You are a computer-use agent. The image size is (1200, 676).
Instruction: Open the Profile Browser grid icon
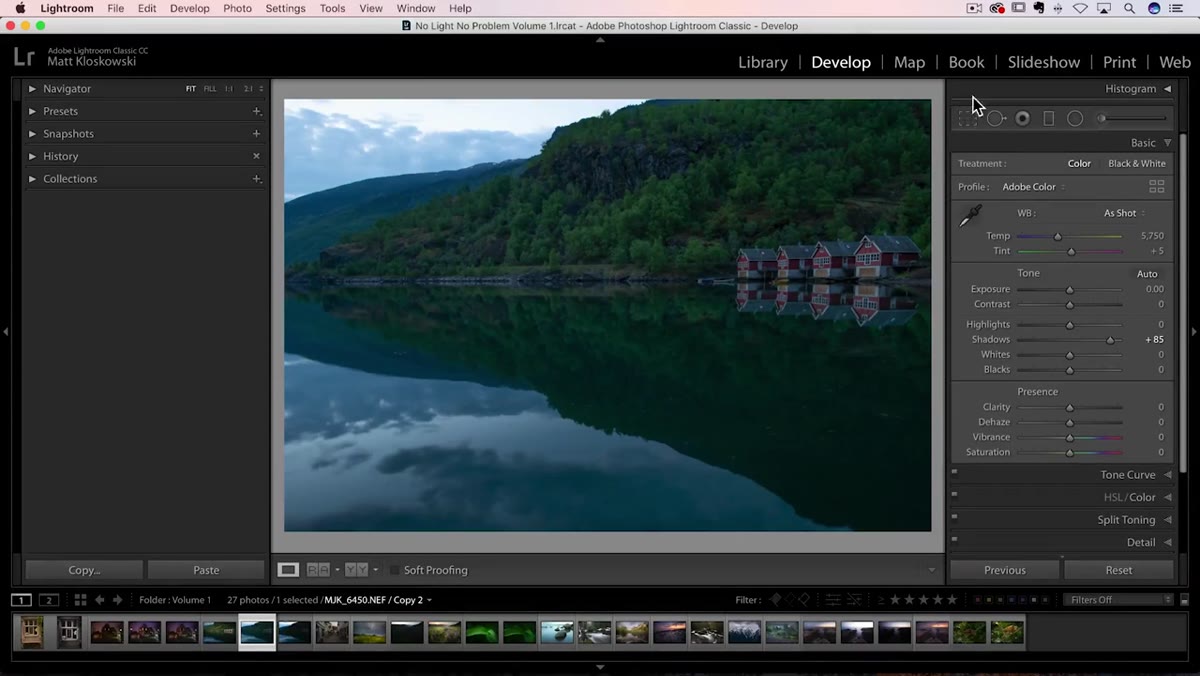1157,187
